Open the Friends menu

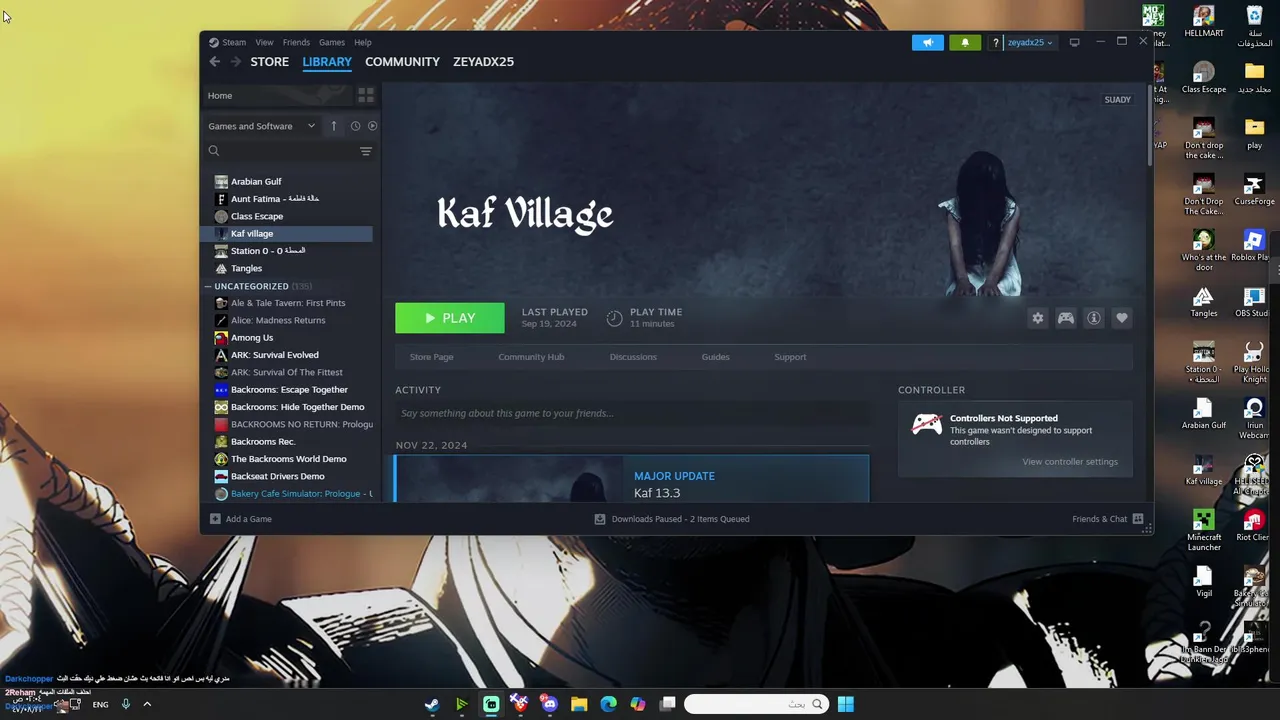pos(296,42)
